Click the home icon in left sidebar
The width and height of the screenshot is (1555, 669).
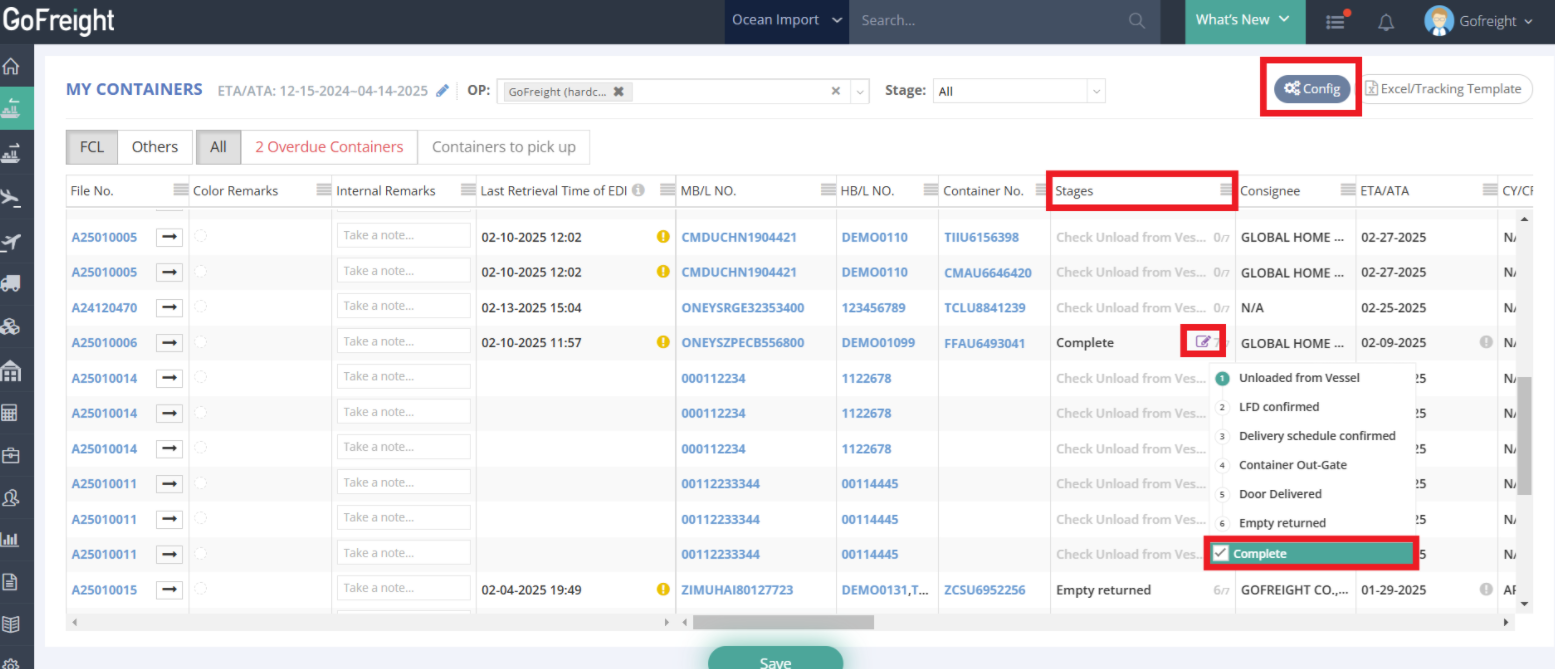click(12, 67)
